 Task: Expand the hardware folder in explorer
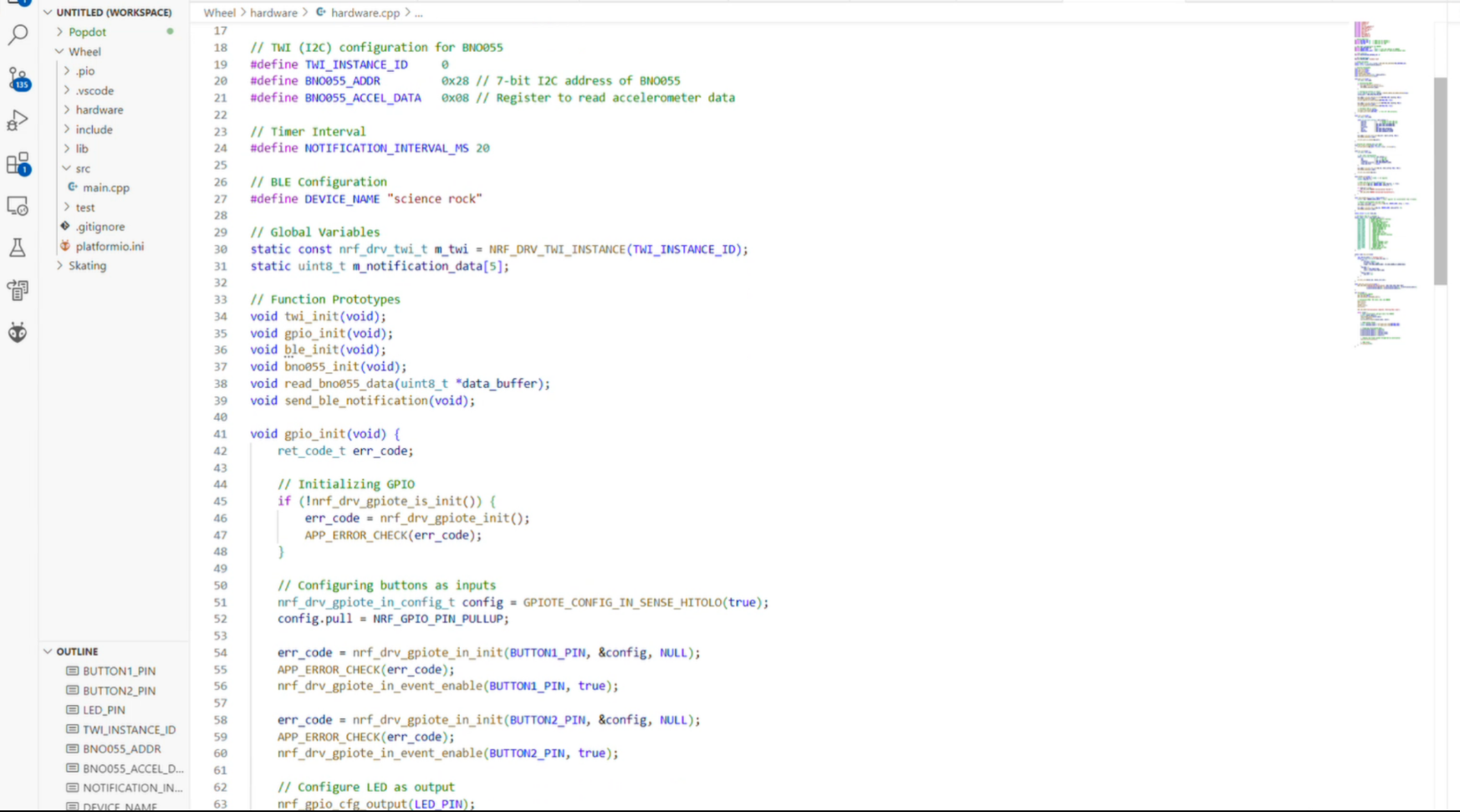coord(67,110)
